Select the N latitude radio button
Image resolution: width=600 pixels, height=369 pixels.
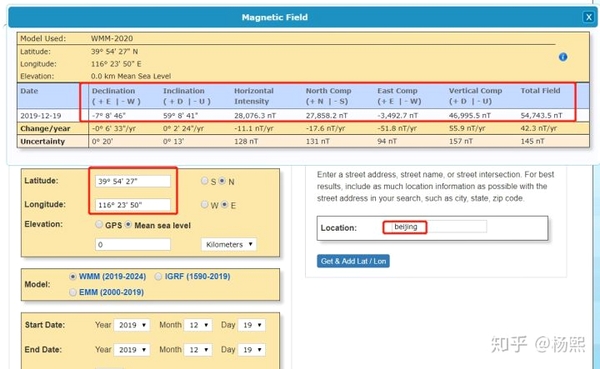[222, 181]
